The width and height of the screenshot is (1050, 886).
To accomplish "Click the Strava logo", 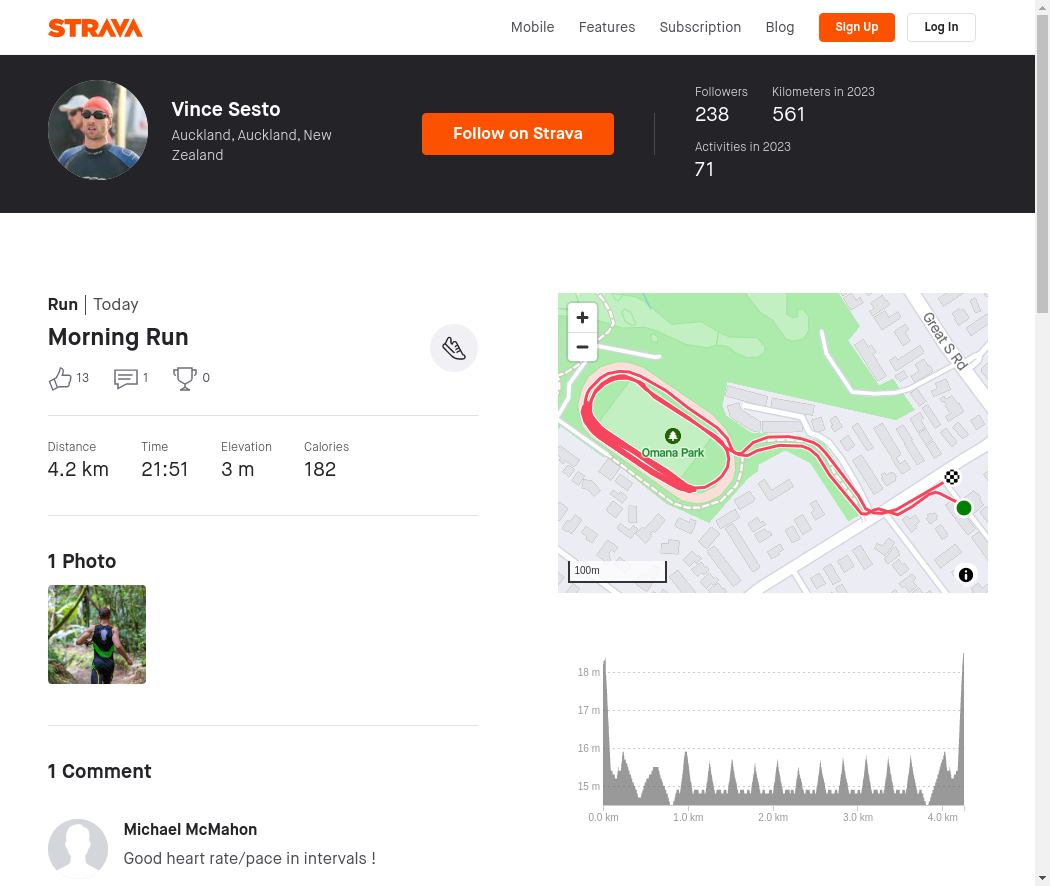I will click(95, 27).
